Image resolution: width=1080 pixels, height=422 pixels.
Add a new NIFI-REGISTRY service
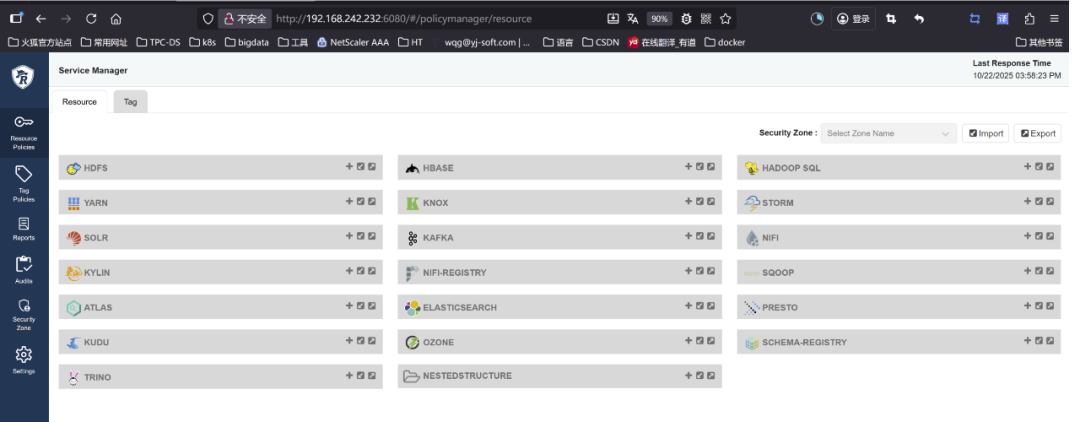[688, 271]
